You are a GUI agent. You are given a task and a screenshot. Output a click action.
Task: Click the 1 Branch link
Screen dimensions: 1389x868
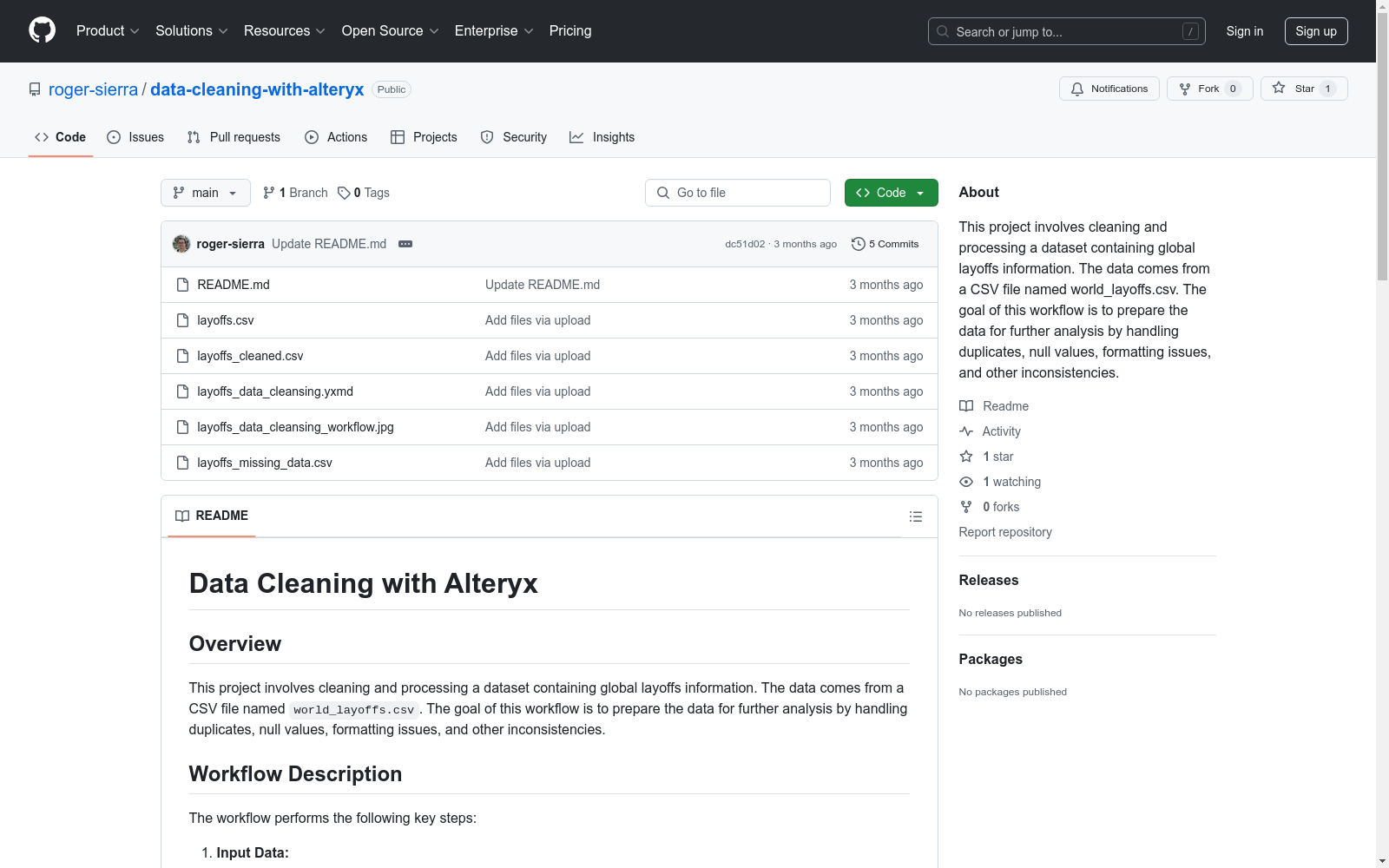pyautogui.click(x=295, y=193)
